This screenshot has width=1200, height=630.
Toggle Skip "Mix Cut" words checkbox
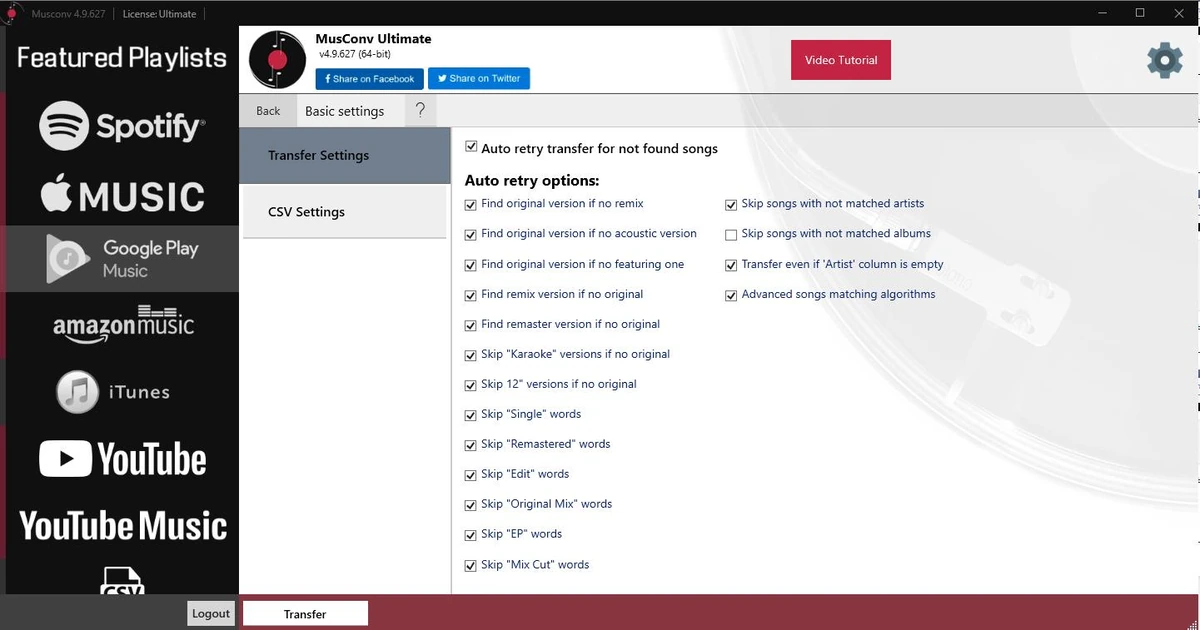tap(471, 566)
